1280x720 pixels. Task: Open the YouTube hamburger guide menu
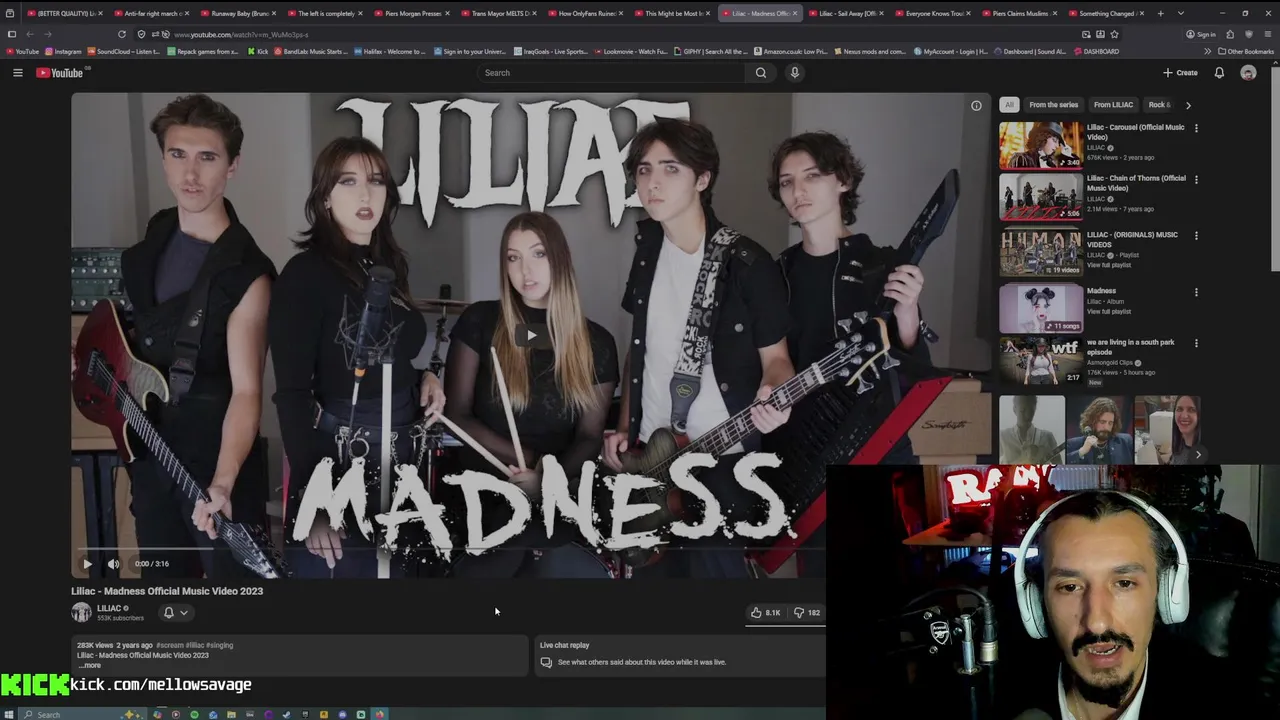[17, 72]
